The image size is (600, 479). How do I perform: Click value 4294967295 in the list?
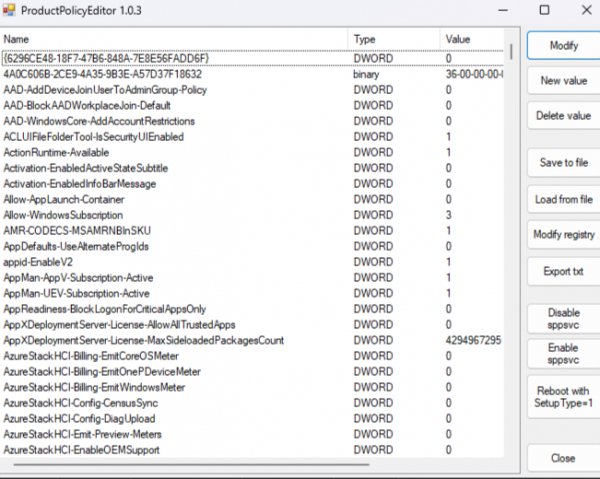click(473, 341)
